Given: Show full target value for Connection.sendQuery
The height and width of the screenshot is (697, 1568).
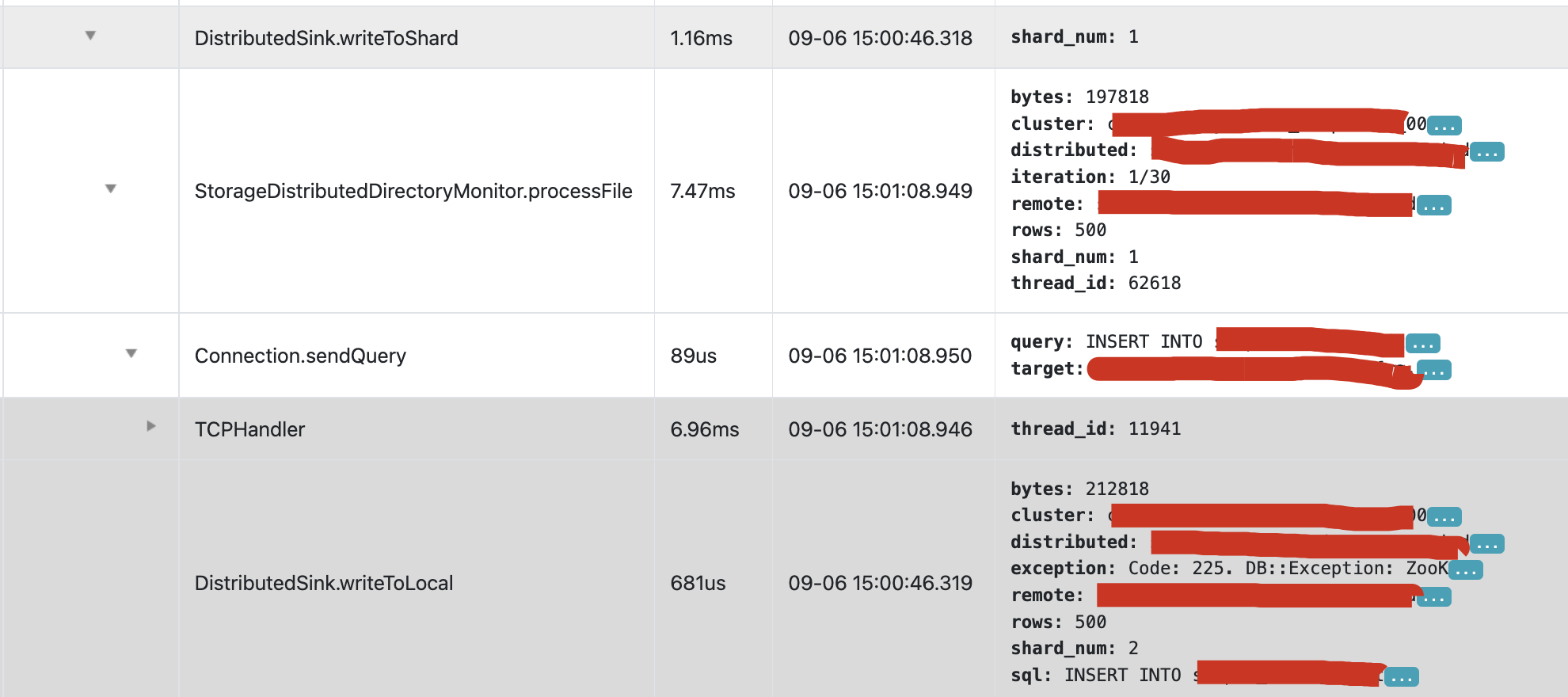Looking at the screenshot, I should (x=1433, y=370).
